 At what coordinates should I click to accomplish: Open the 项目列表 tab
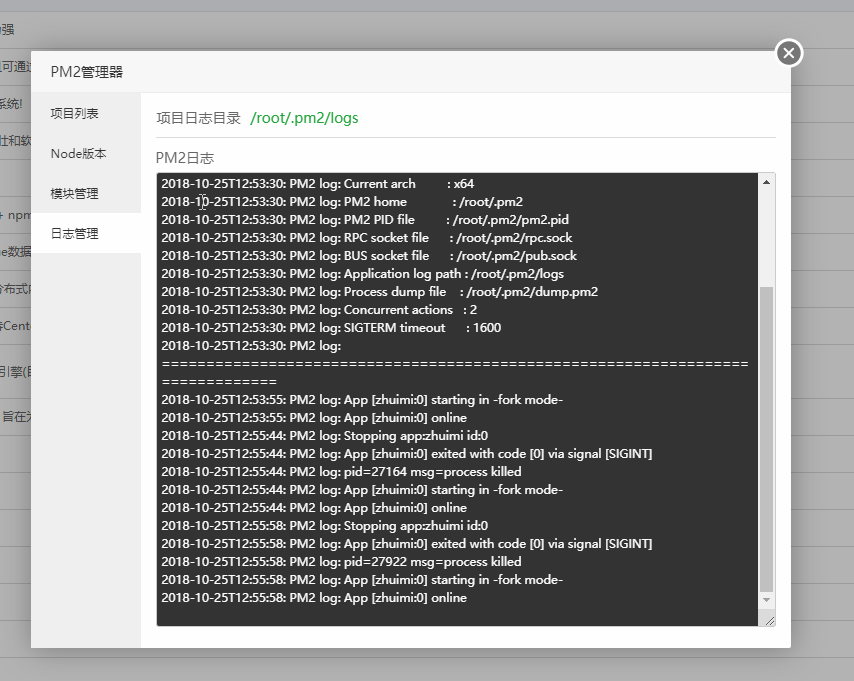pos(86,113)
